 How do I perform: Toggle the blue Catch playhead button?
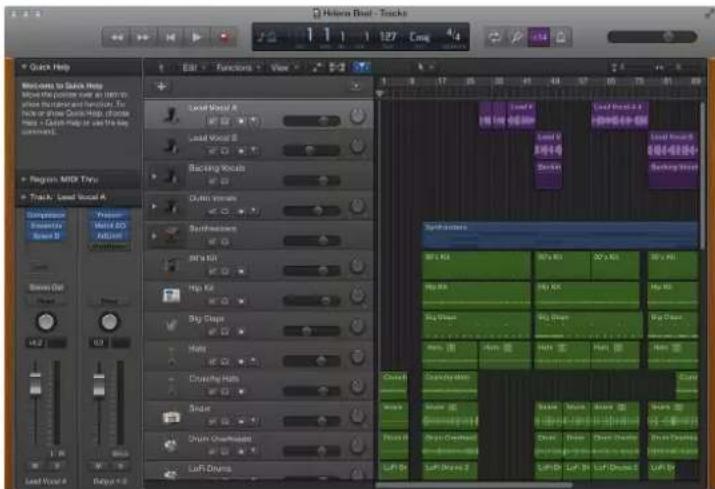[x=362, y=68]
